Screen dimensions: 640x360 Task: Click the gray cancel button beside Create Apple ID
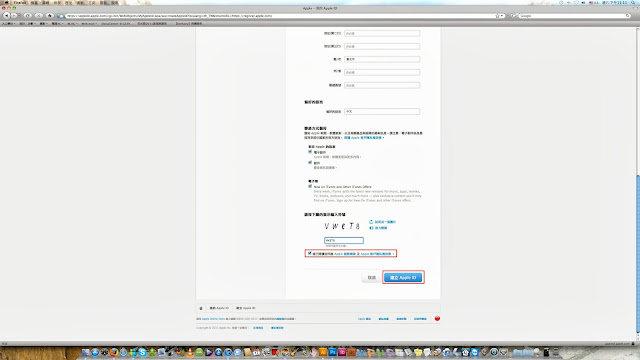pyautogui.click(x=371, y=278)
